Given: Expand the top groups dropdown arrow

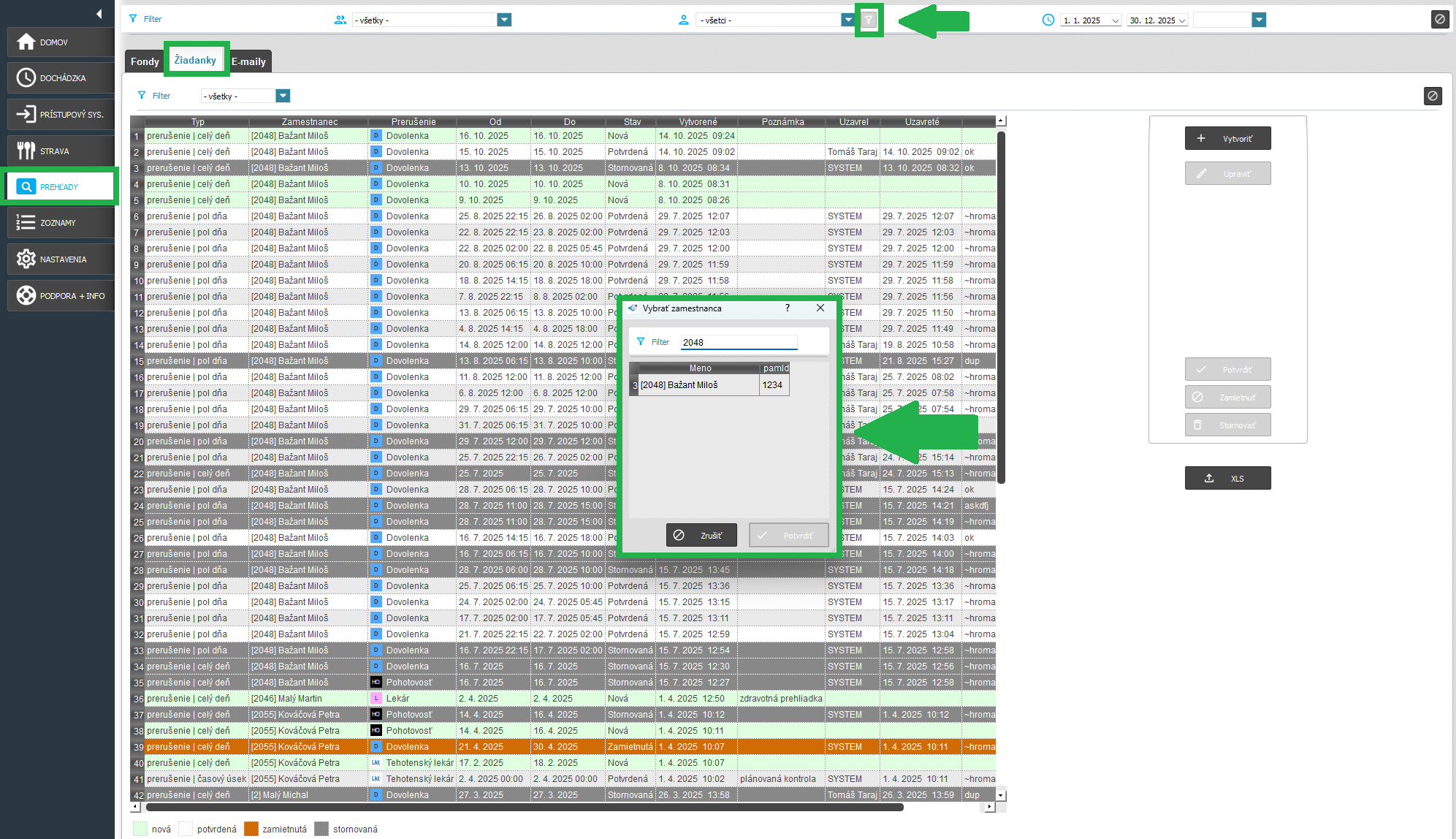Looking at the screenshot, I should click(504, 20).
